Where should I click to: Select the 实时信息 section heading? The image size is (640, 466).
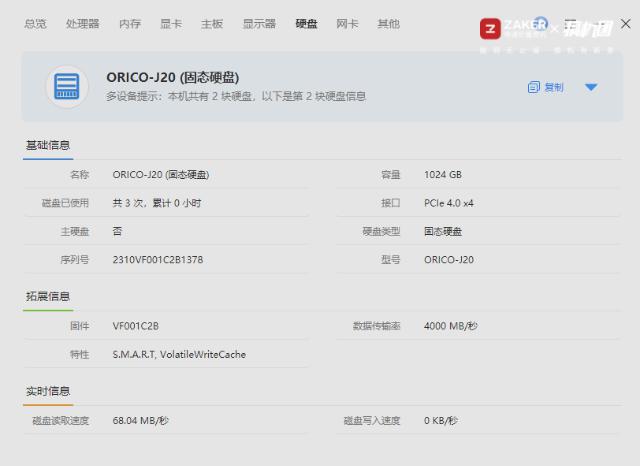tap(48, 391)
